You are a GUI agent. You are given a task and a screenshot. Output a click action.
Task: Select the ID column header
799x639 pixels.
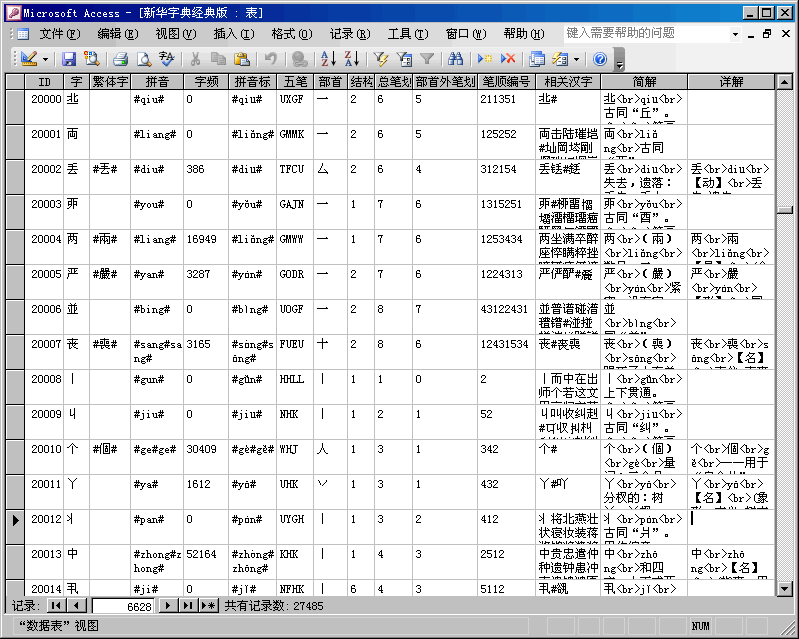44,82
